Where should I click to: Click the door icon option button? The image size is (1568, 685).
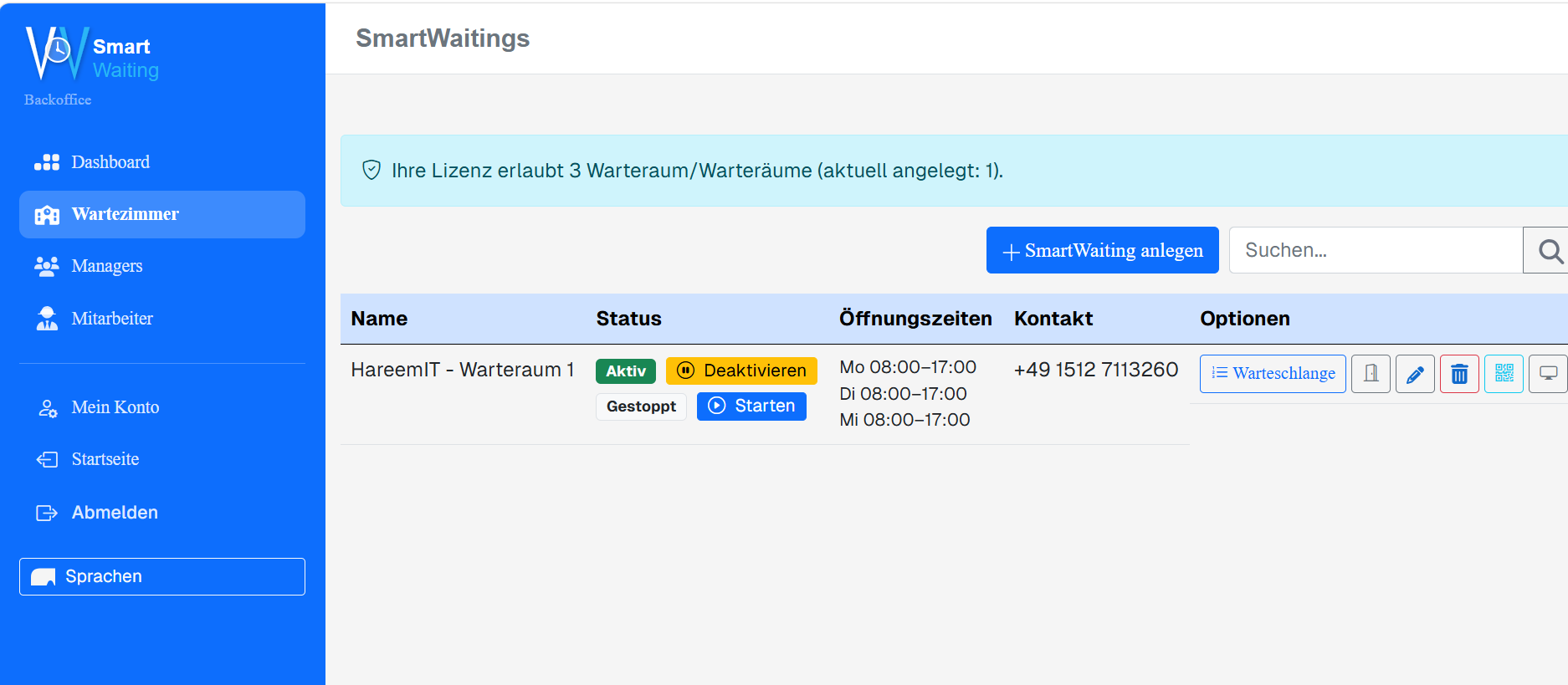1371,374
